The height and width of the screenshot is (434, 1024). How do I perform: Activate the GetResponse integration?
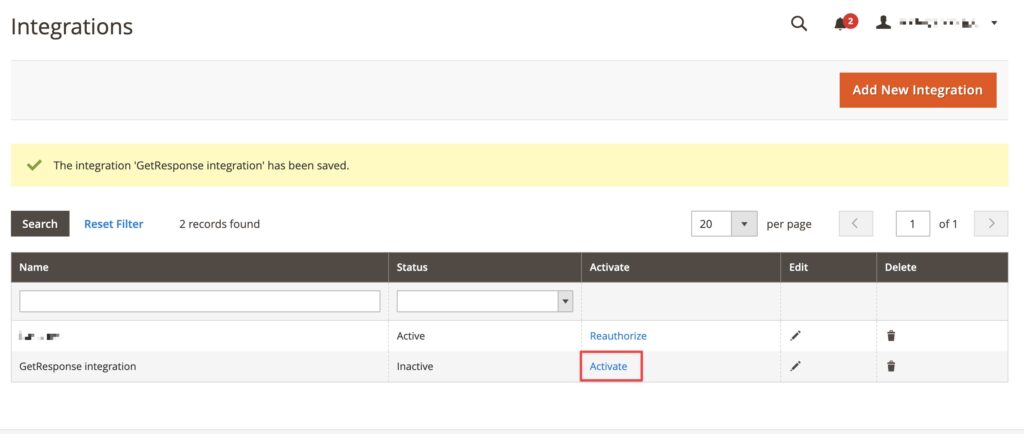tap(608, 366)
